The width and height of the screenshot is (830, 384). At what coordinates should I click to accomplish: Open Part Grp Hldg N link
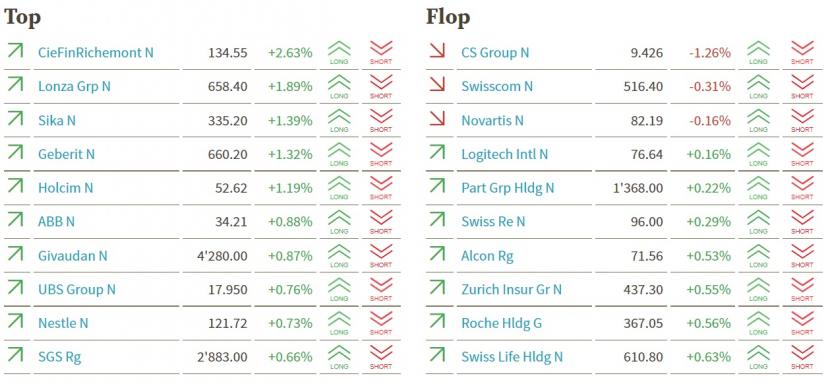coord(508,188)
